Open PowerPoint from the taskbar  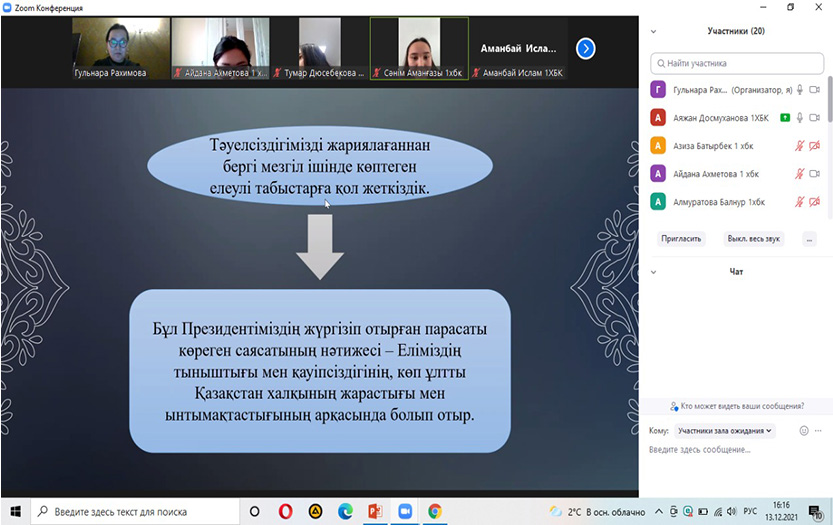375,511
